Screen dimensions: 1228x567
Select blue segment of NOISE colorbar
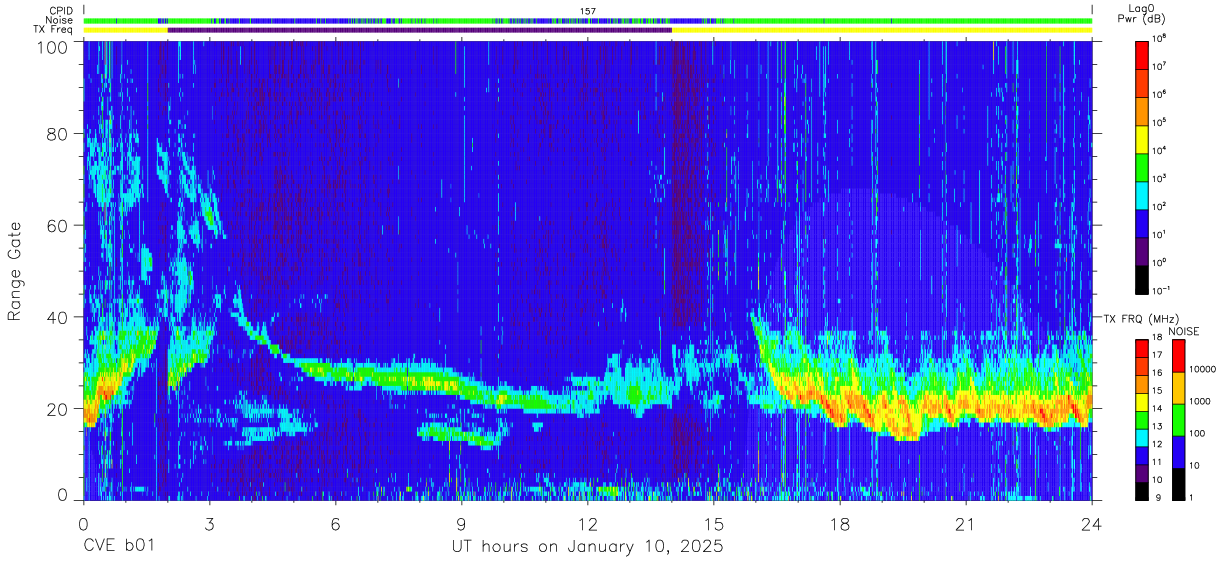pos(1179,452)
